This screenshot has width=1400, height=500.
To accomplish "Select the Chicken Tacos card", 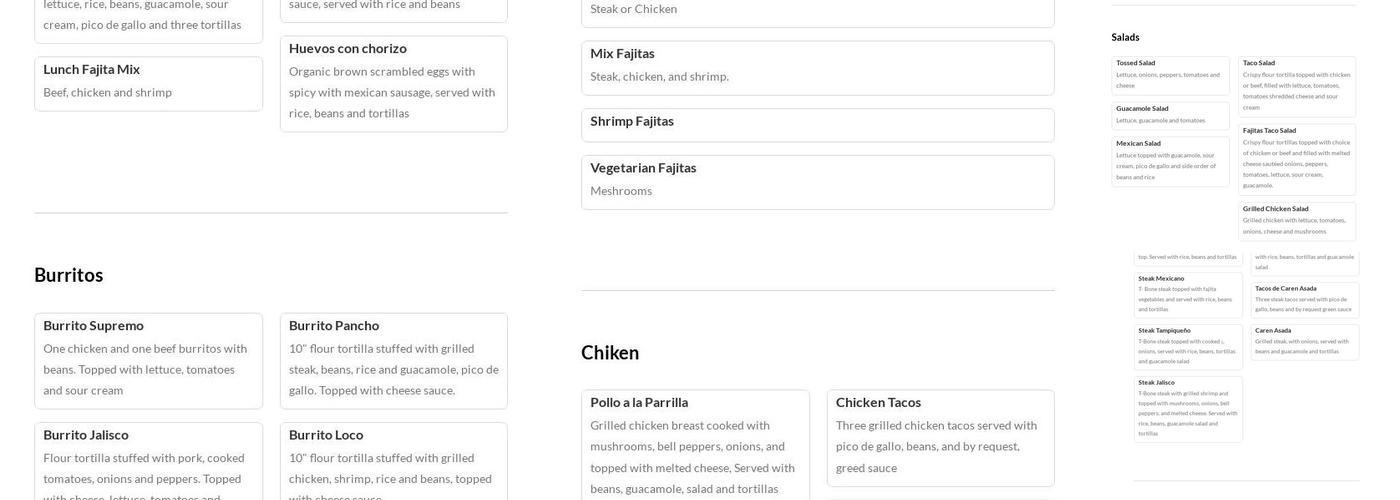I will (940, 438).
